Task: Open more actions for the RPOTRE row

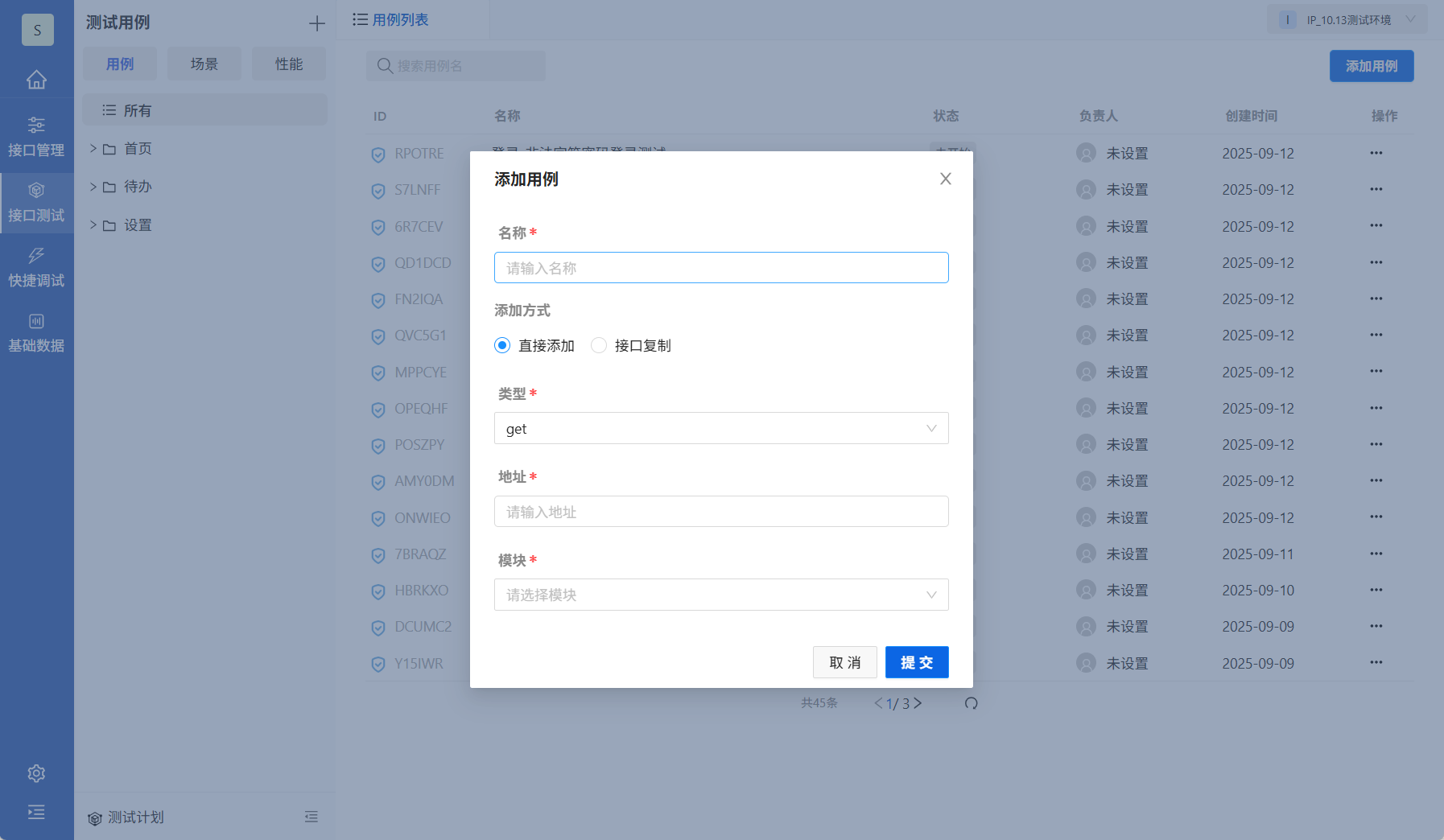Action: 1376,153
